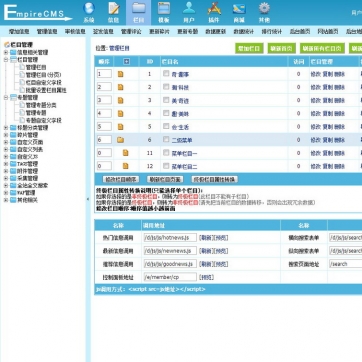362x362 pixels.
Task: Click the 刷新栏目页面 button below the table
Action: [165, 179]
